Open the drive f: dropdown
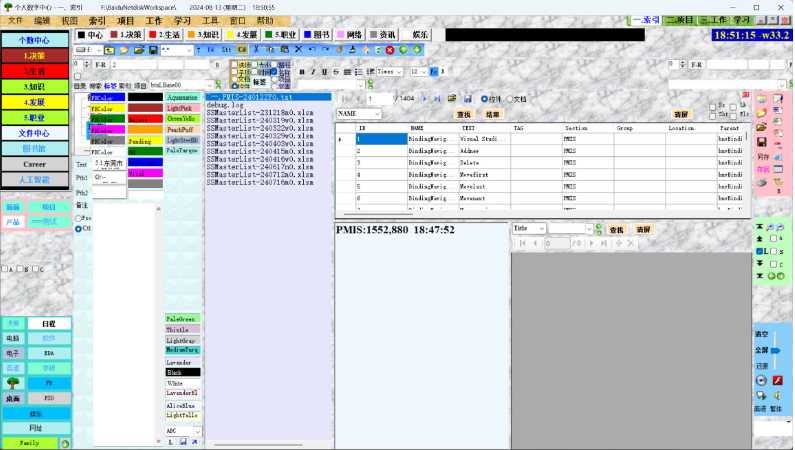The height and width of the screenshot is (450, 795). tap(99, 50)
